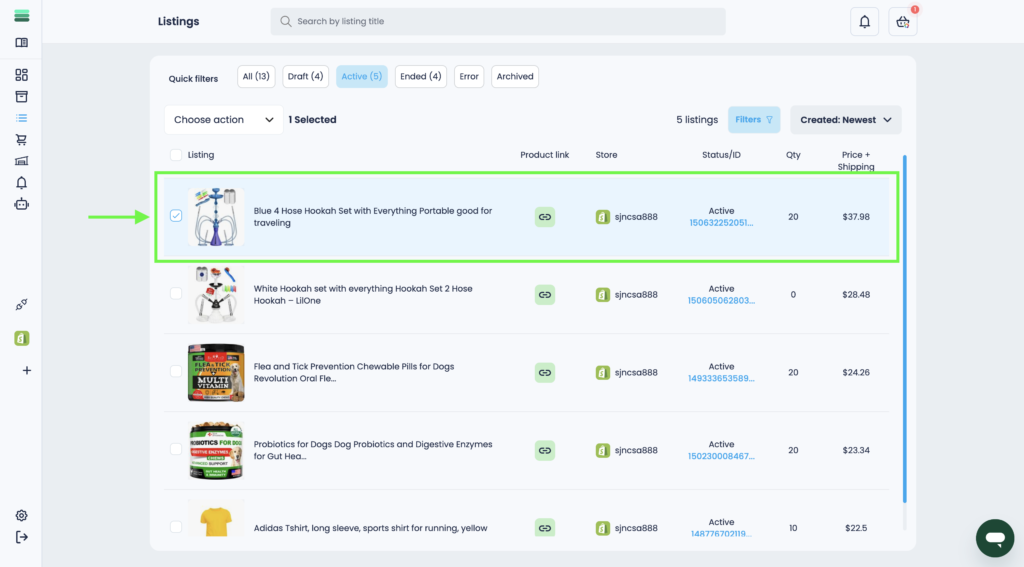
Task: Toggle the select-all Listing header checkbox
Action: point(176,155)
